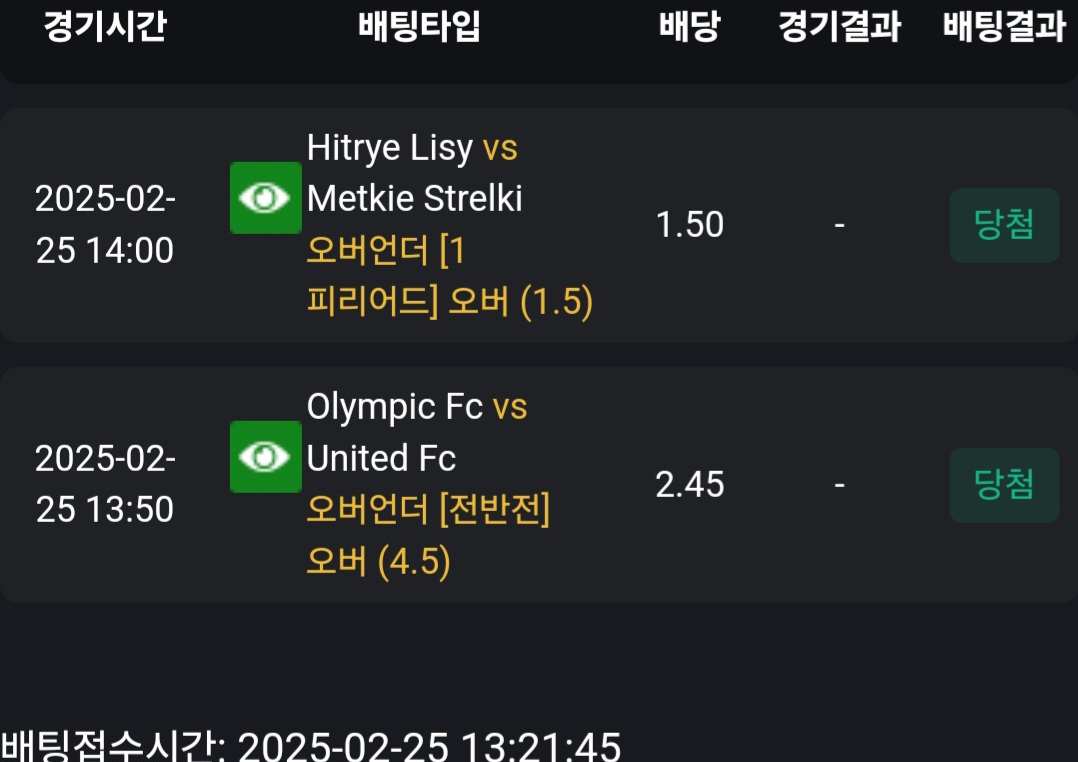Select the 1.50 odds value
1078x762 pixels.
[689, 225]
